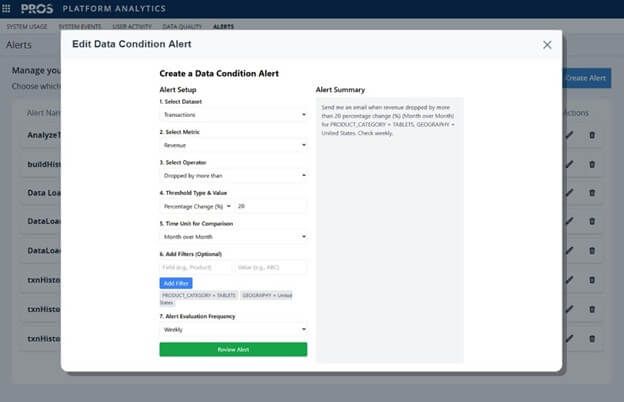The image size is (624, 402).
Task: Click the edit pencil in the AnalyzeT row
Action: [x=569, y=136]
